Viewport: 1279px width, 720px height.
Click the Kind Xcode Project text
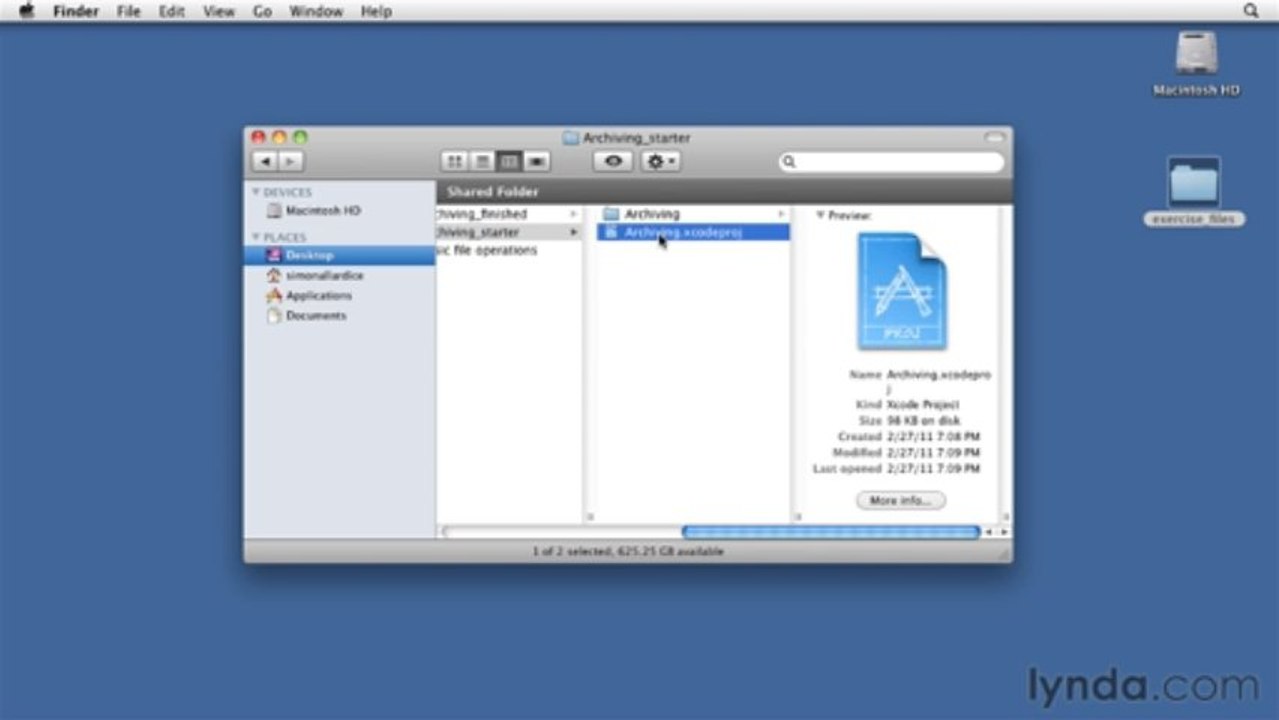pos(908,405)
